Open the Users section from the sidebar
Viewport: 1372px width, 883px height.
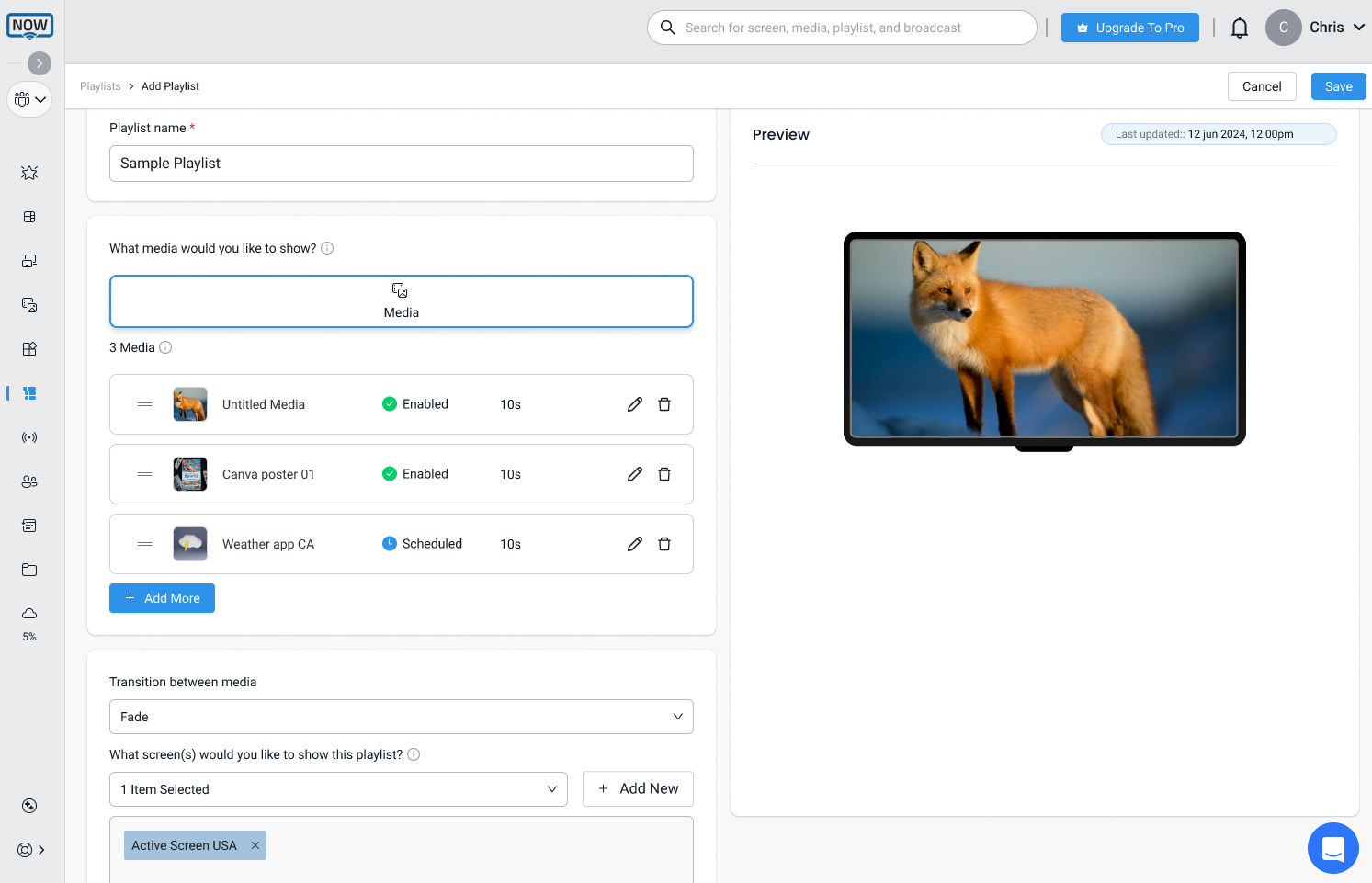(28, 481)
